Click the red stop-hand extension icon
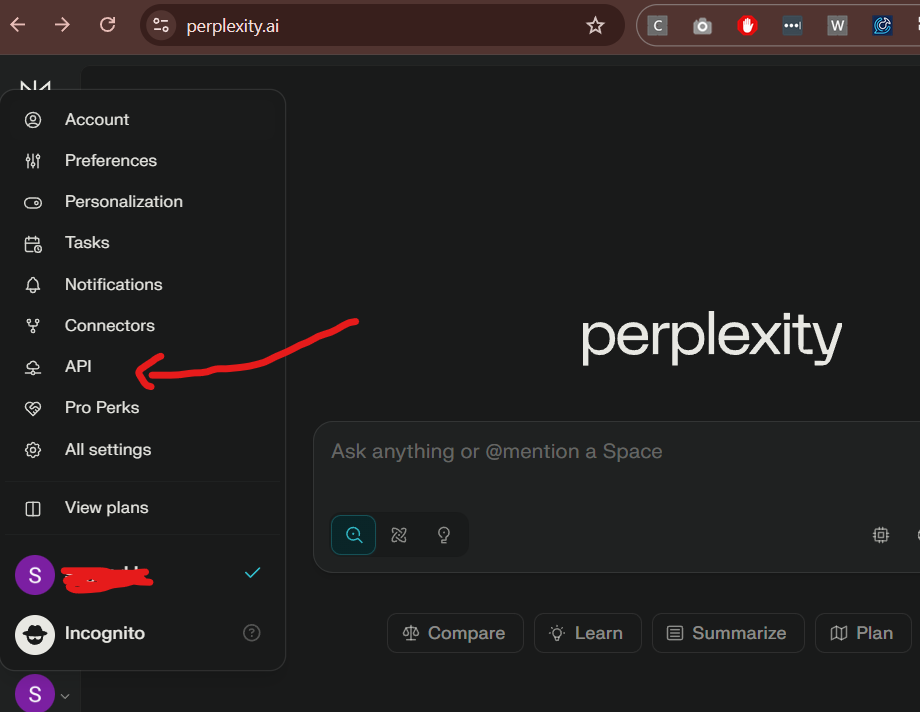This screenshot has width=920, height=712. [x=747, y=25]
